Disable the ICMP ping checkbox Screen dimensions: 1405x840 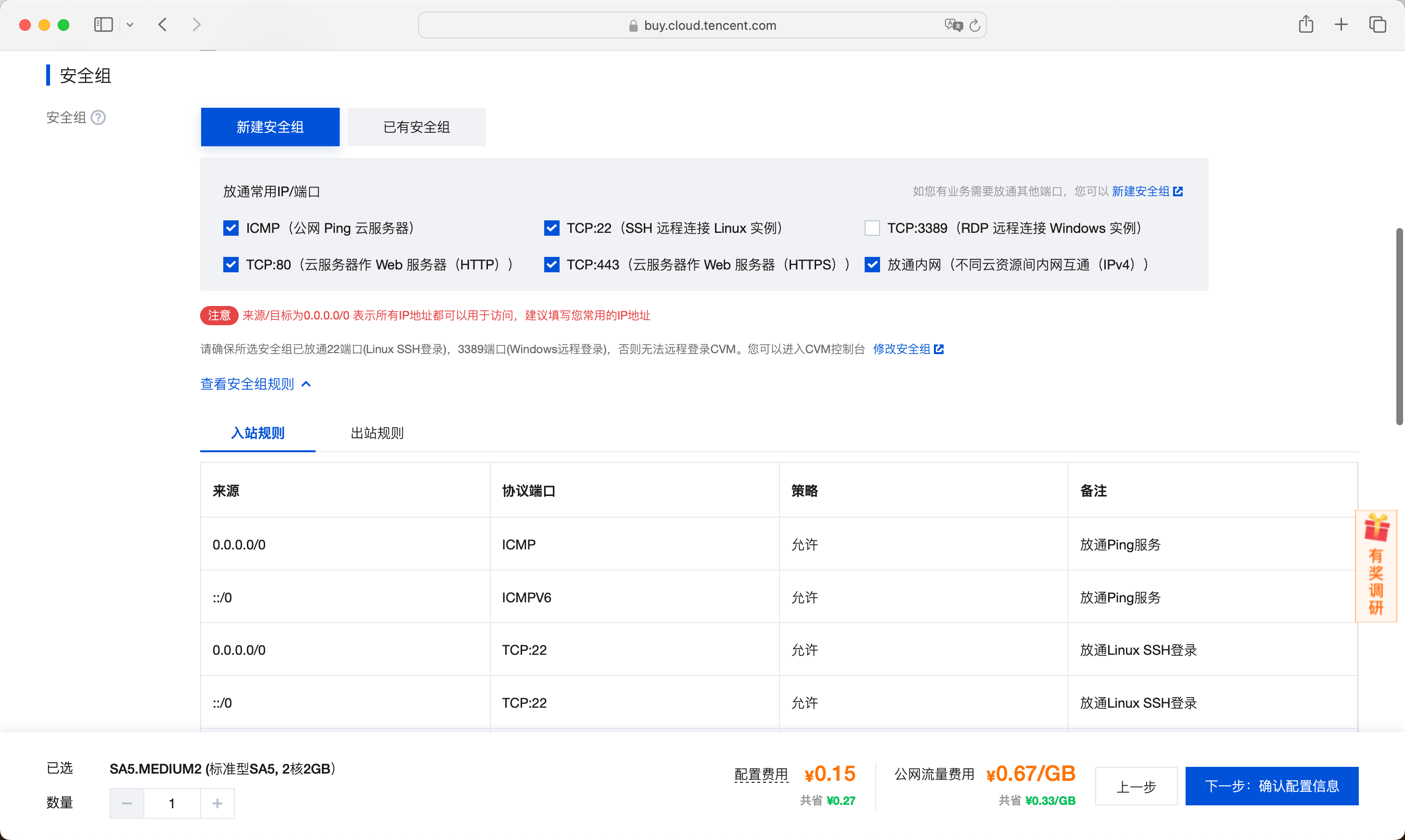[230, 228]
